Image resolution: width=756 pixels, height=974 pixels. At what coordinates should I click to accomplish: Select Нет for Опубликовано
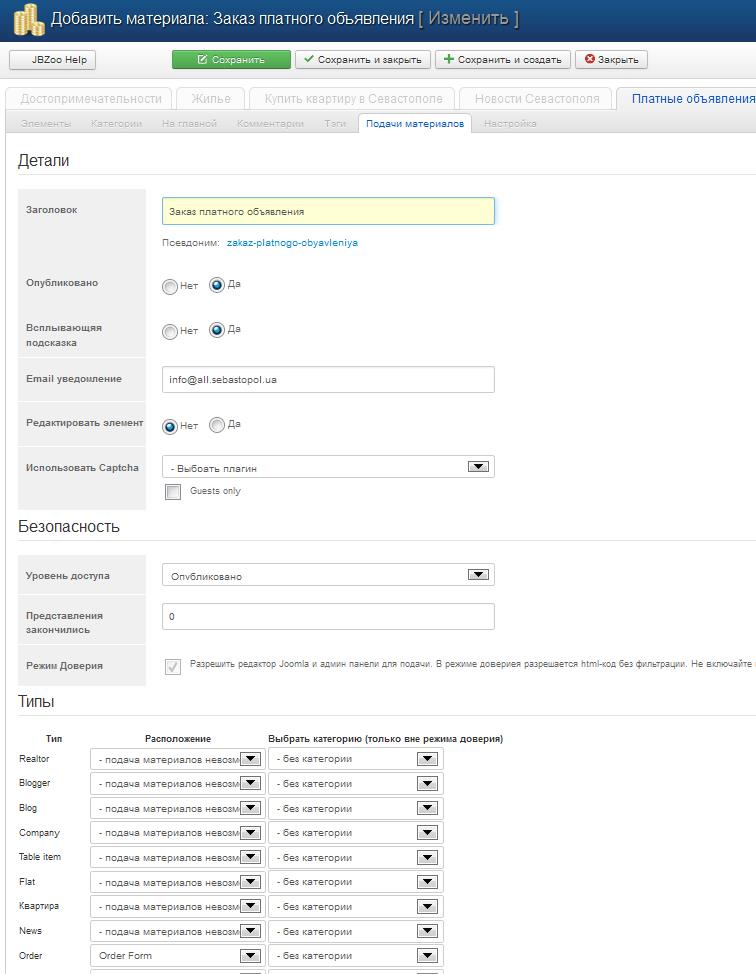point(170,287)
